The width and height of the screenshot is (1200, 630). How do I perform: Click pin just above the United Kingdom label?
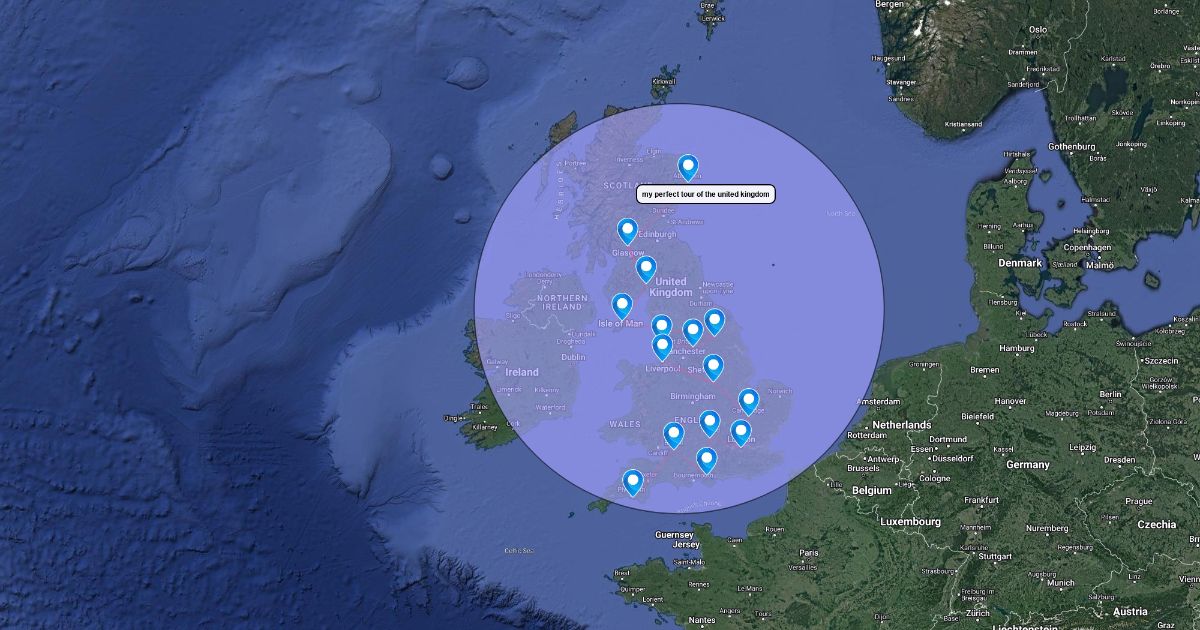pyautogui.click(x=646, y=268)
